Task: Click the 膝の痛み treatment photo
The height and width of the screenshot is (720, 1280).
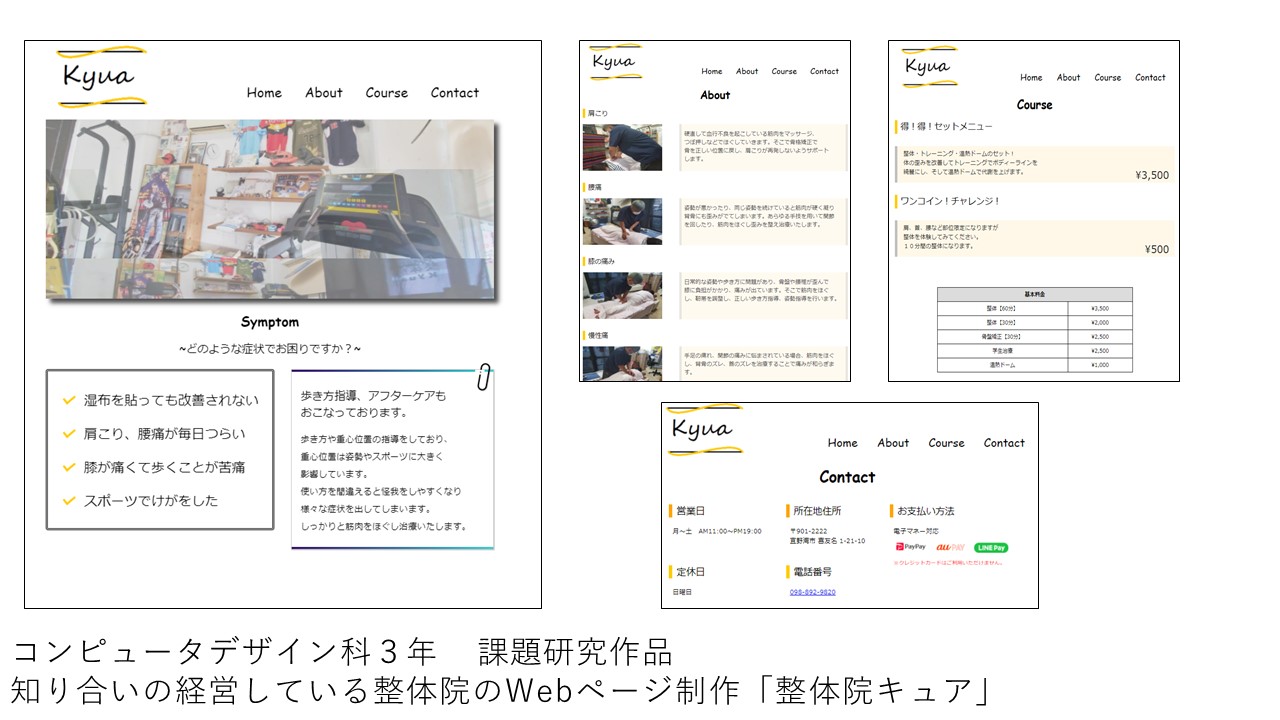Action: coord(622,295)
